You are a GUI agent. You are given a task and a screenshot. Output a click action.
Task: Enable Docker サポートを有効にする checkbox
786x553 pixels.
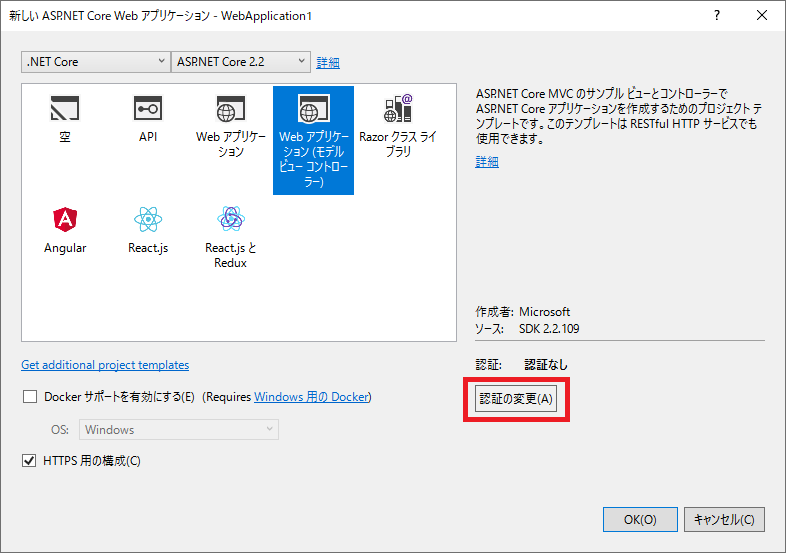coord(30,397)
